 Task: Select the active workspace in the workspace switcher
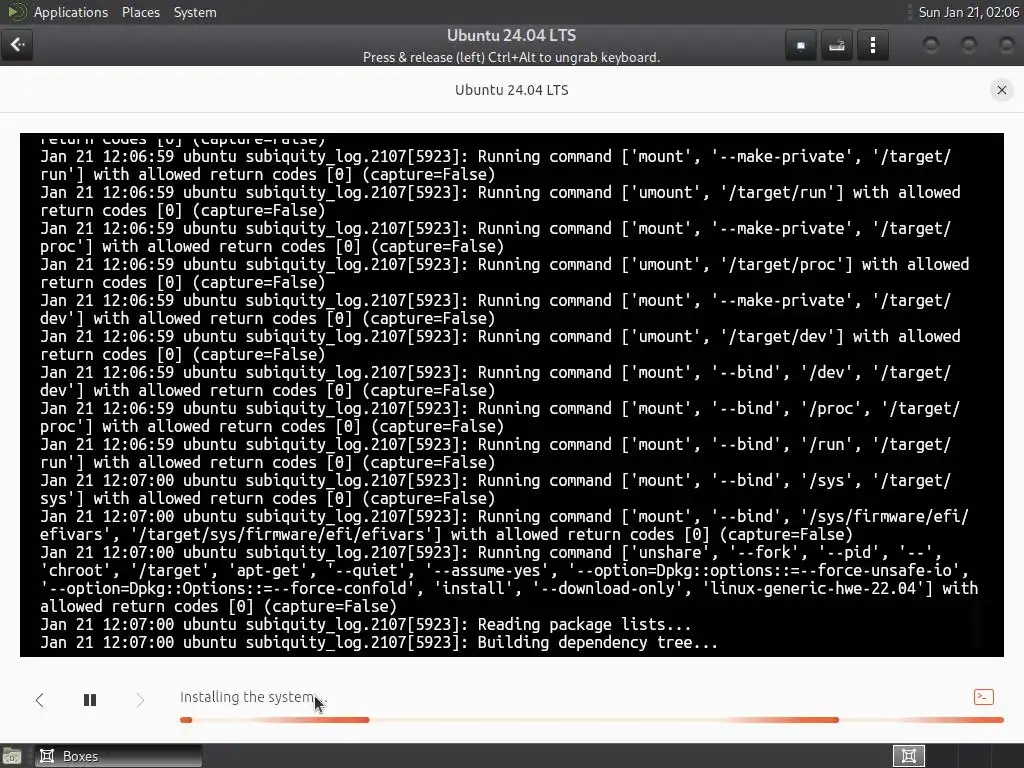(x=908, y=756)
